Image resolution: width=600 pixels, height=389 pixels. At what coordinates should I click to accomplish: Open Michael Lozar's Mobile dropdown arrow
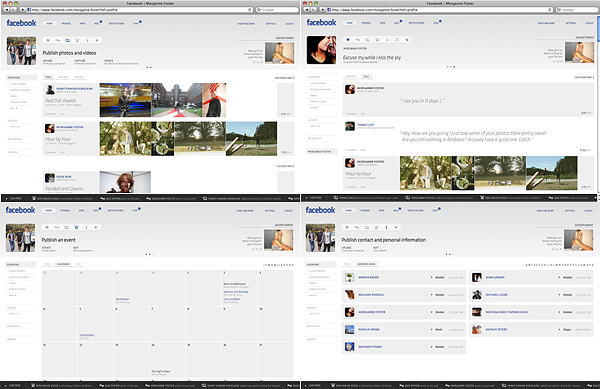[x=559, y=295]
